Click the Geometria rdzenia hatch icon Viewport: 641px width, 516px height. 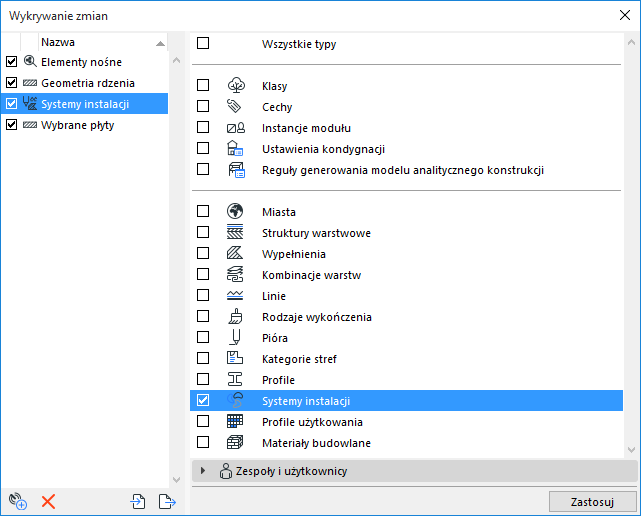pos(30,83)
